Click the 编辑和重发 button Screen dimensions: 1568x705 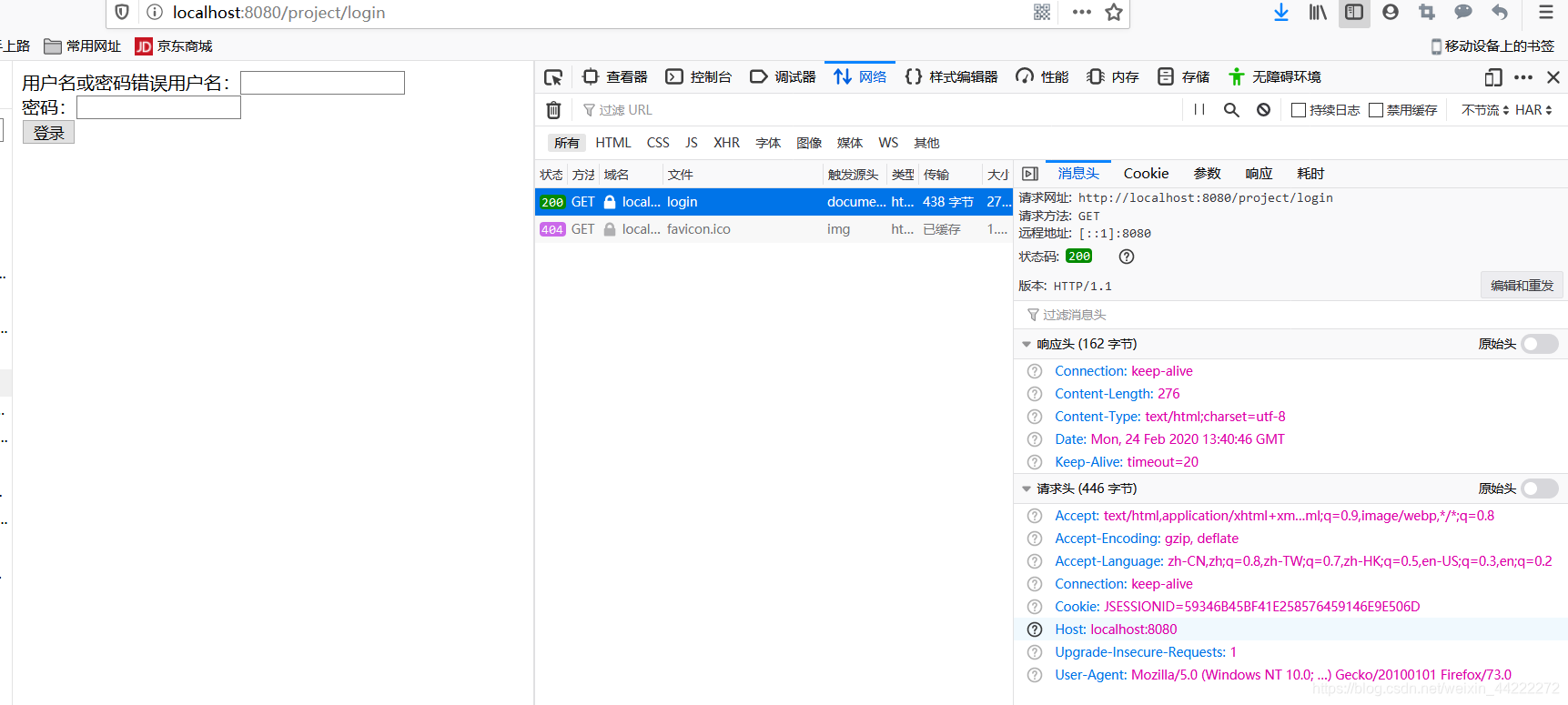[1522, 286]
